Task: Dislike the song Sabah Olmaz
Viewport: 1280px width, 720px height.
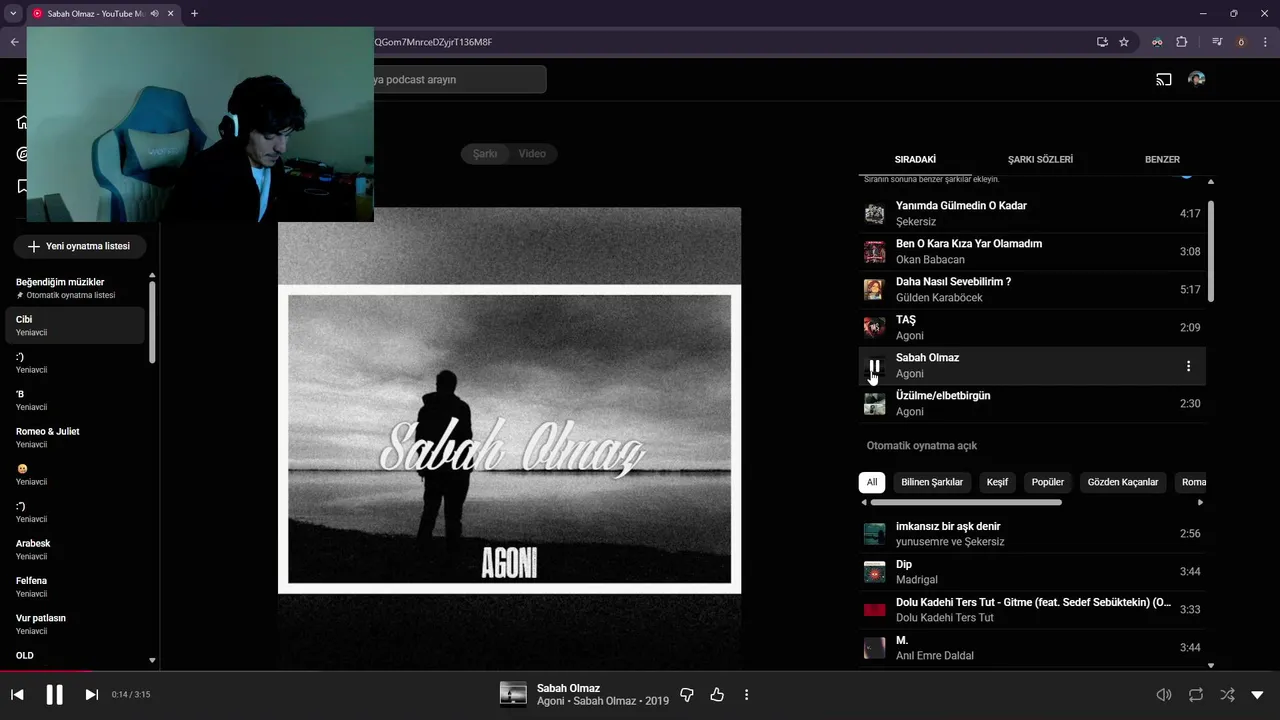Action: (687, 694)
